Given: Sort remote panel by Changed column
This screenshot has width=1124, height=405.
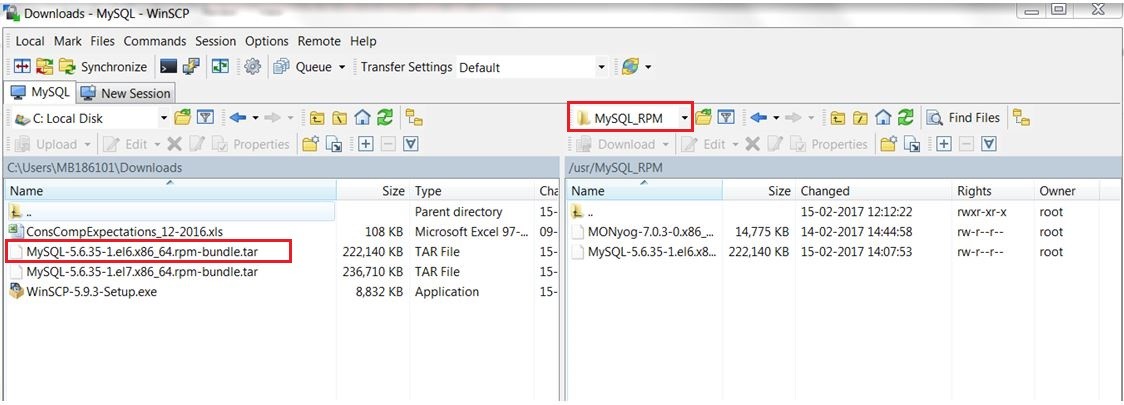Looking at the screenshot, I should coord(873,191).
